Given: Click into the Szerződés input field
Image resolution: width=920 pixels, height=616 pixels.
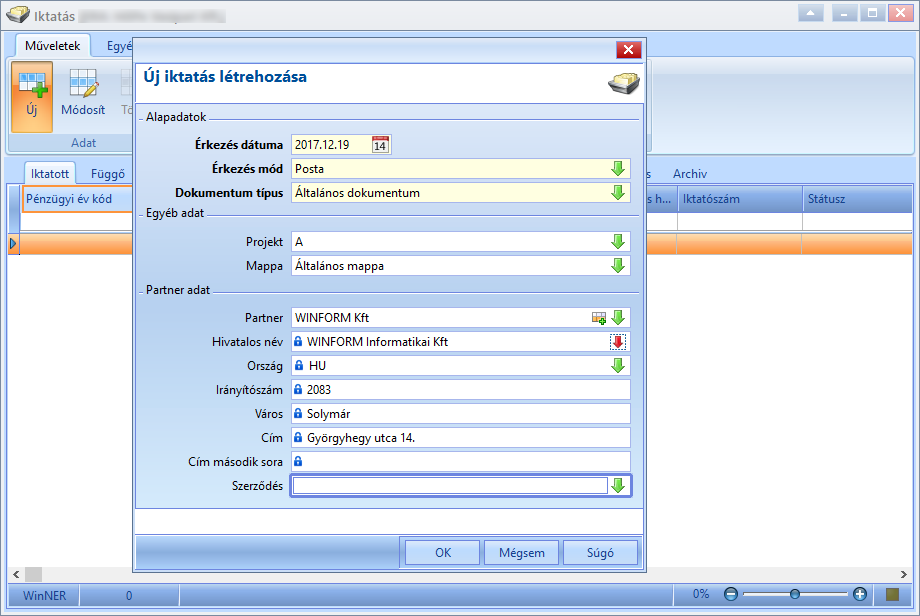Looking at the screenshot, I should 450,486.
